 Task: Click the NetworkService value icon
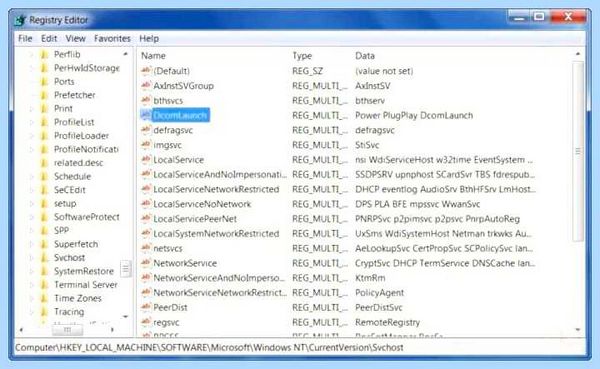pos(145,263)
